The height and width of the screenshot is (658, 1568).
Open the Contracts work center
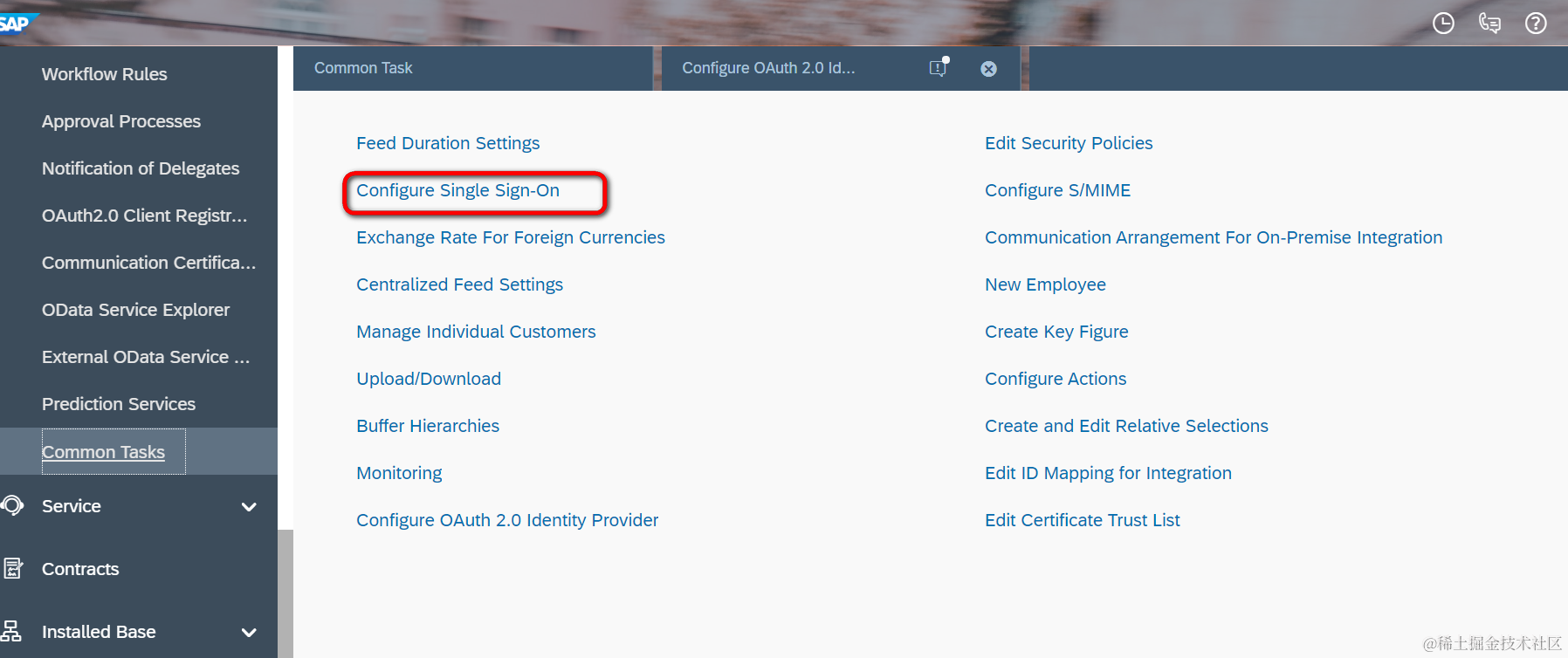click(80, 569)
